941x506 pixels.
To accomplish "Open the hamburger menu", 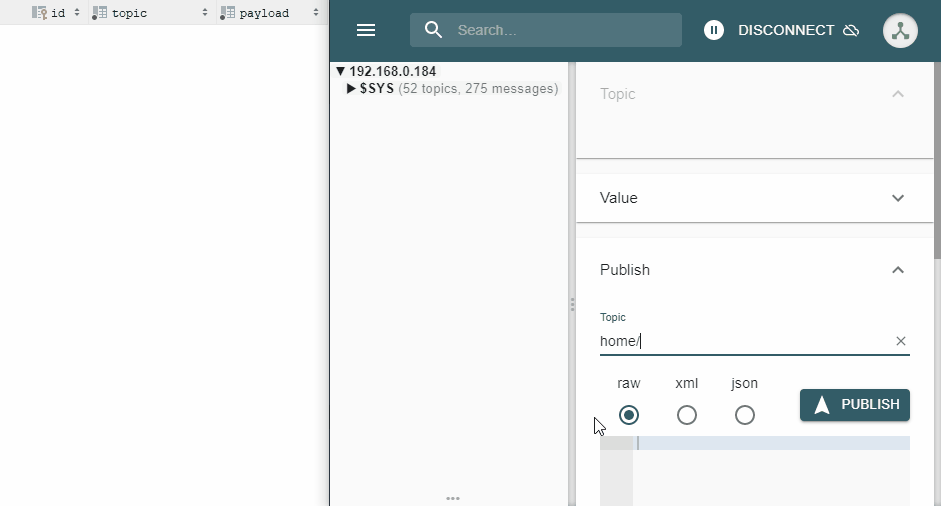I will point(366,30).
